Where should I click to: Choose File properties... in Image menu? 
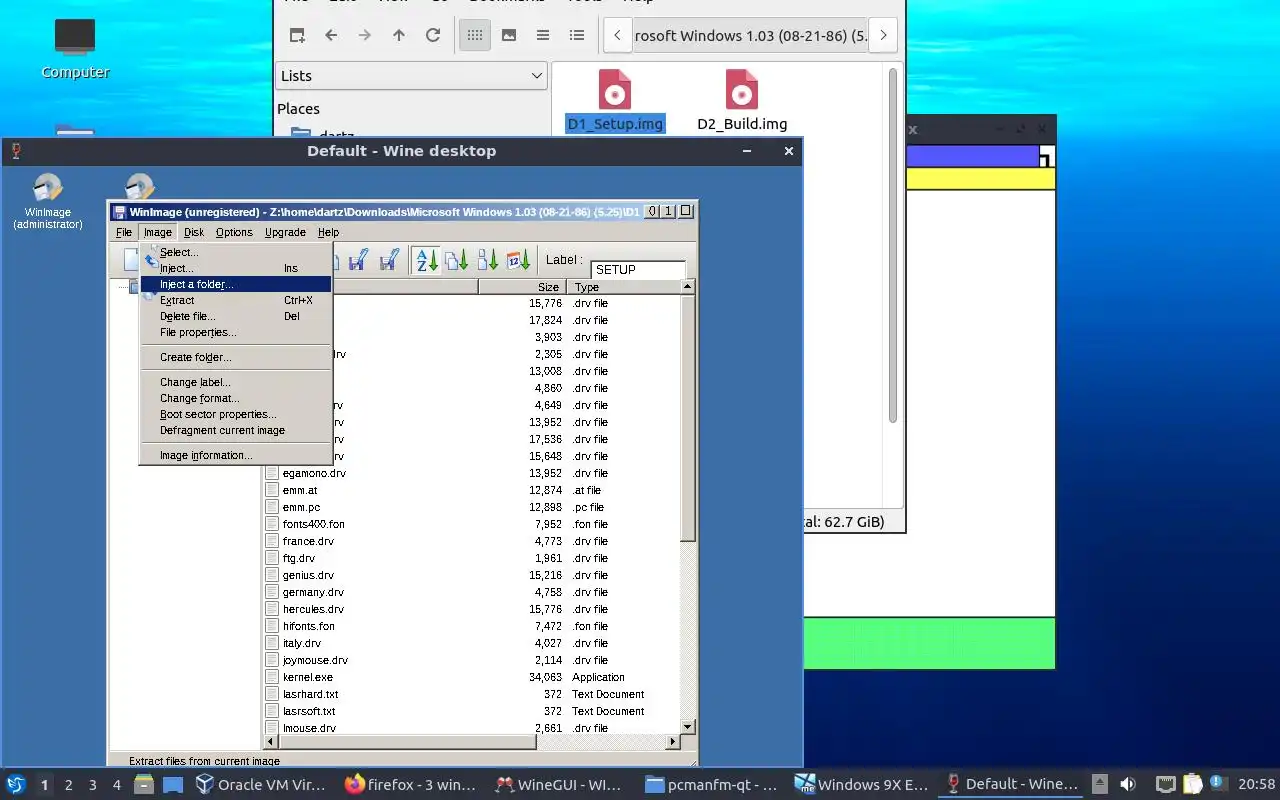(x=235, y=332)
